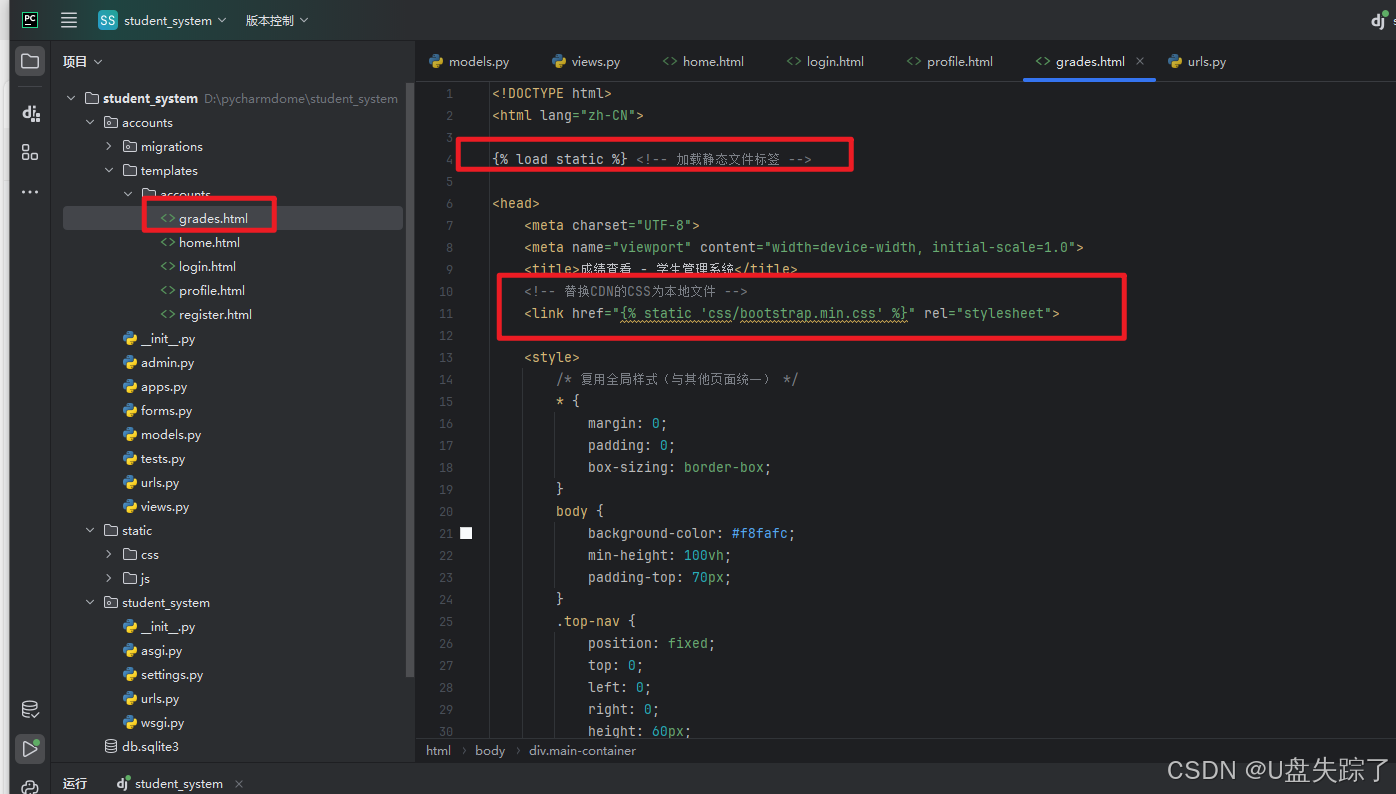Show more tool windows ellipsis

[x=30, y=191]
